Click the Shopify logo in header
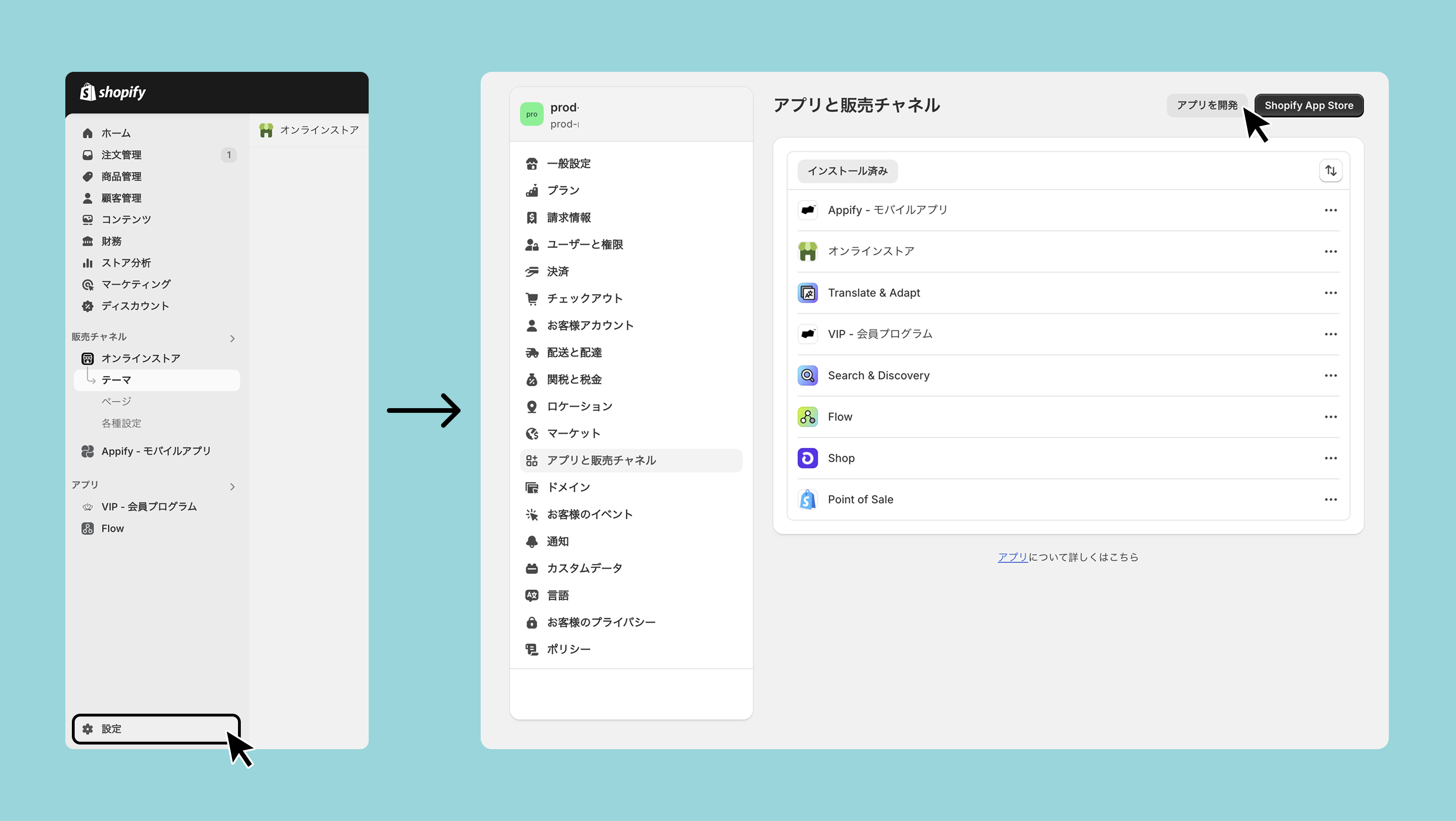Image resolution: width=1456 pixels, height=821 pixels. (x=113, y=92)
